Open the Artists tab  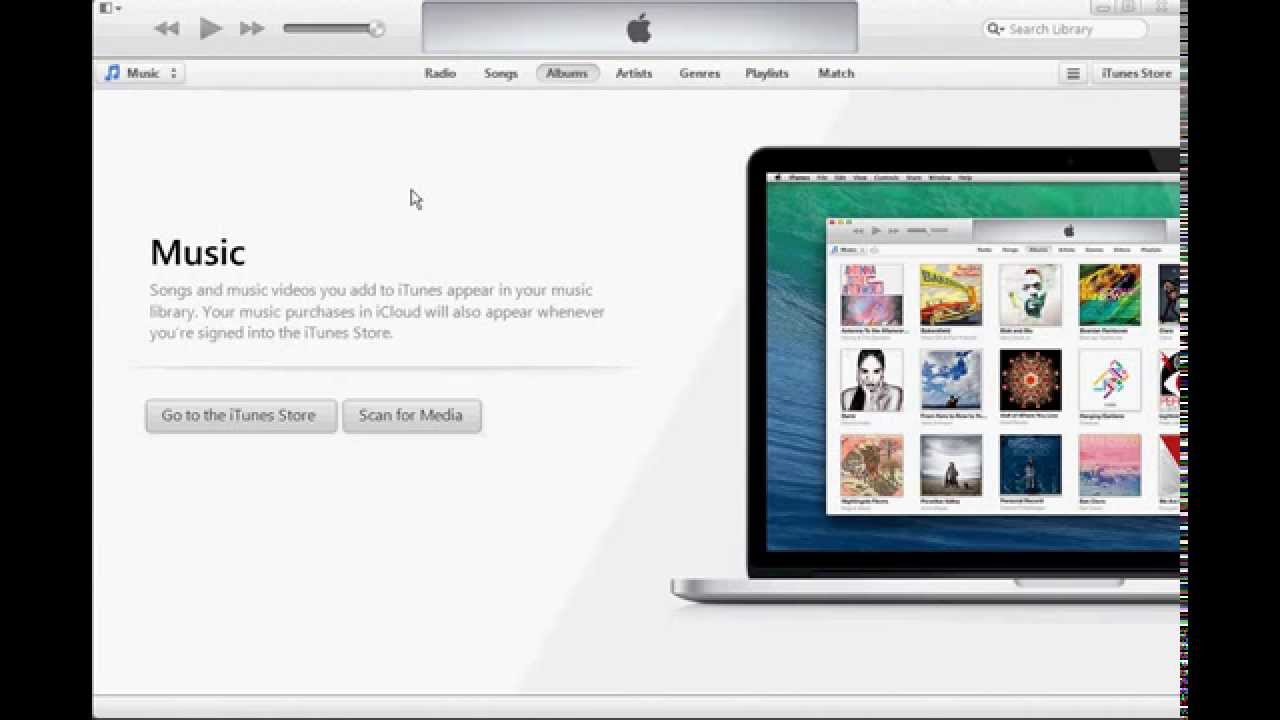coord(634,73)
